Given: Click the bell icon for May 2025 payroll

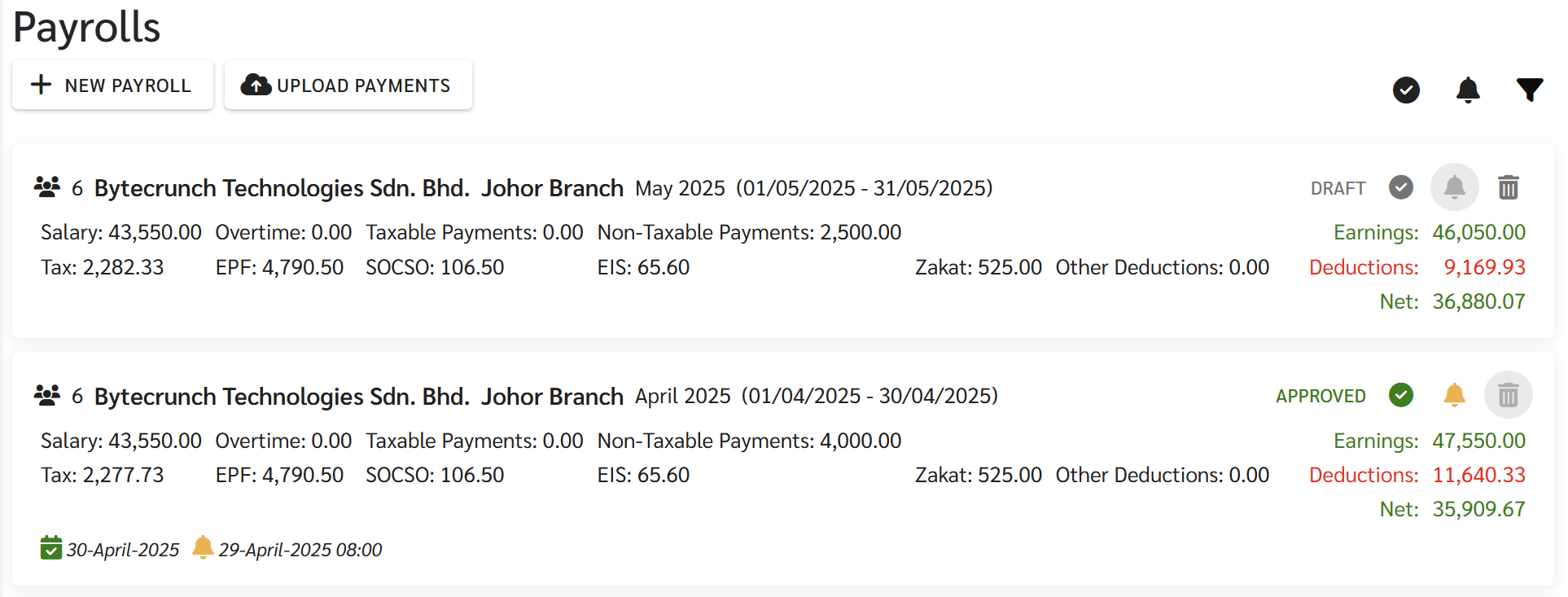Looking at the screenshot, I should click(x=1454, y=187).
